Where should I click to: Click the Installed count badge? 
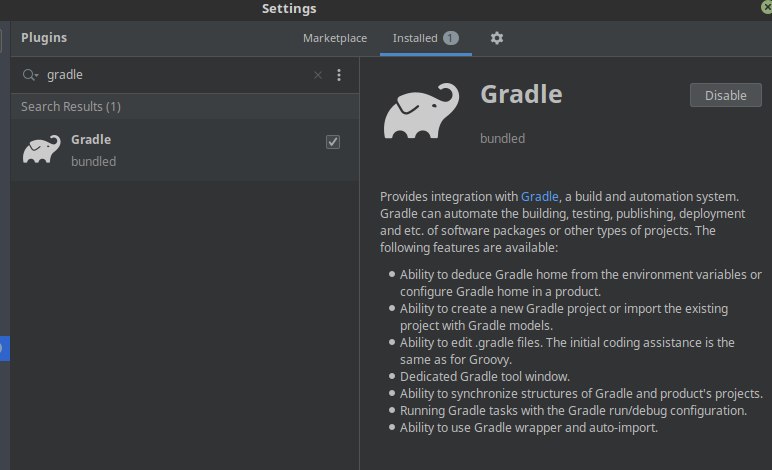coord(450,38)
